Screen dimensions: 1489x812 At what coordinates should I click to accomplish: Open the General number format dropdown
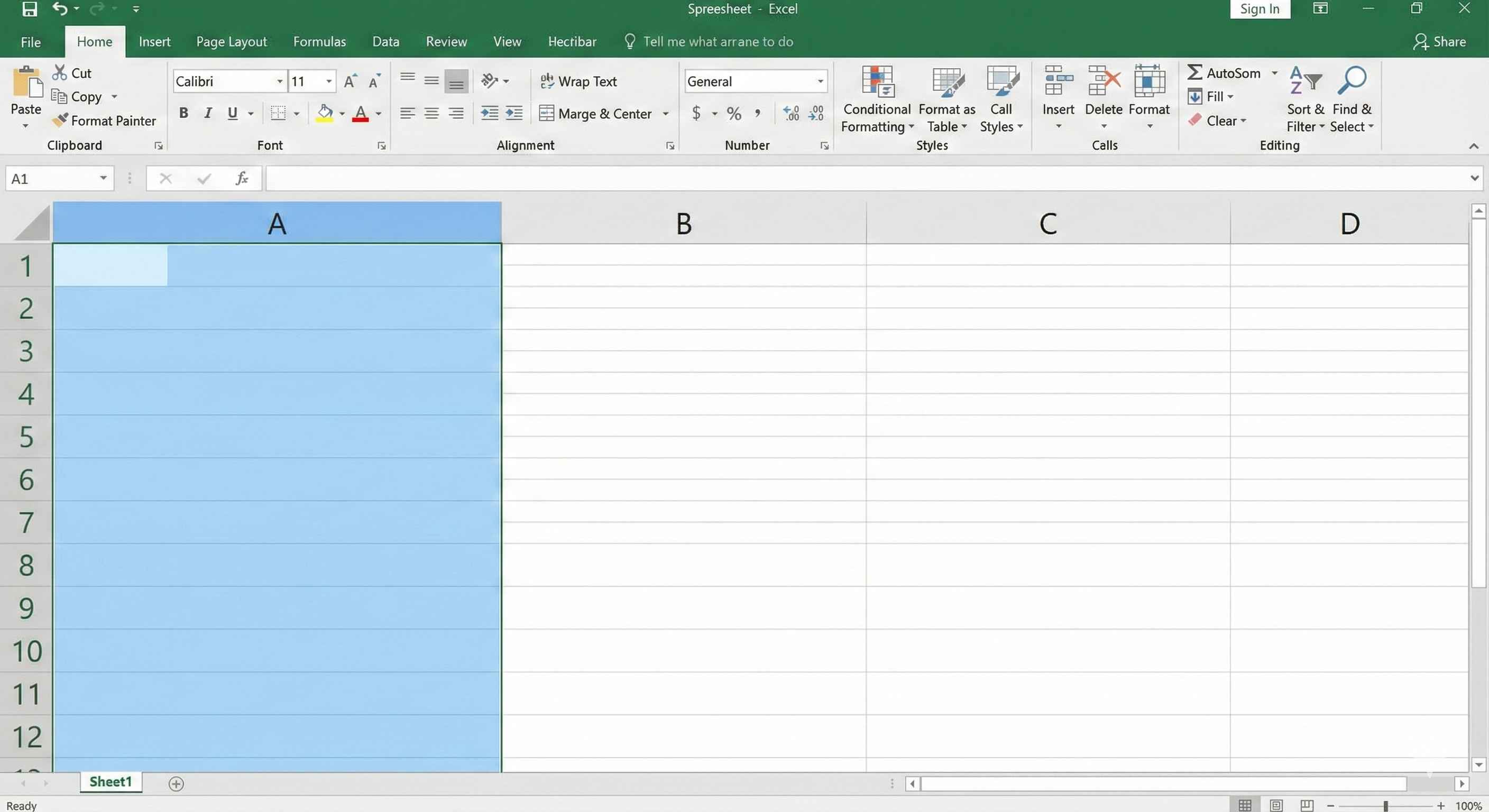pos(820,81)
